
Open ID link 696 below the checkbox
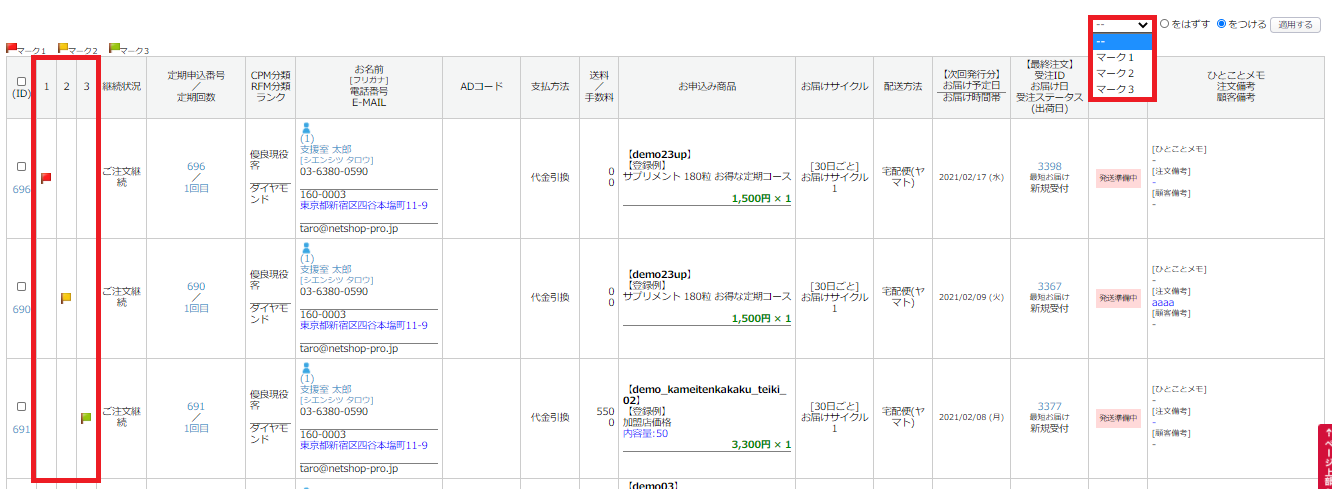pos(21,189)
